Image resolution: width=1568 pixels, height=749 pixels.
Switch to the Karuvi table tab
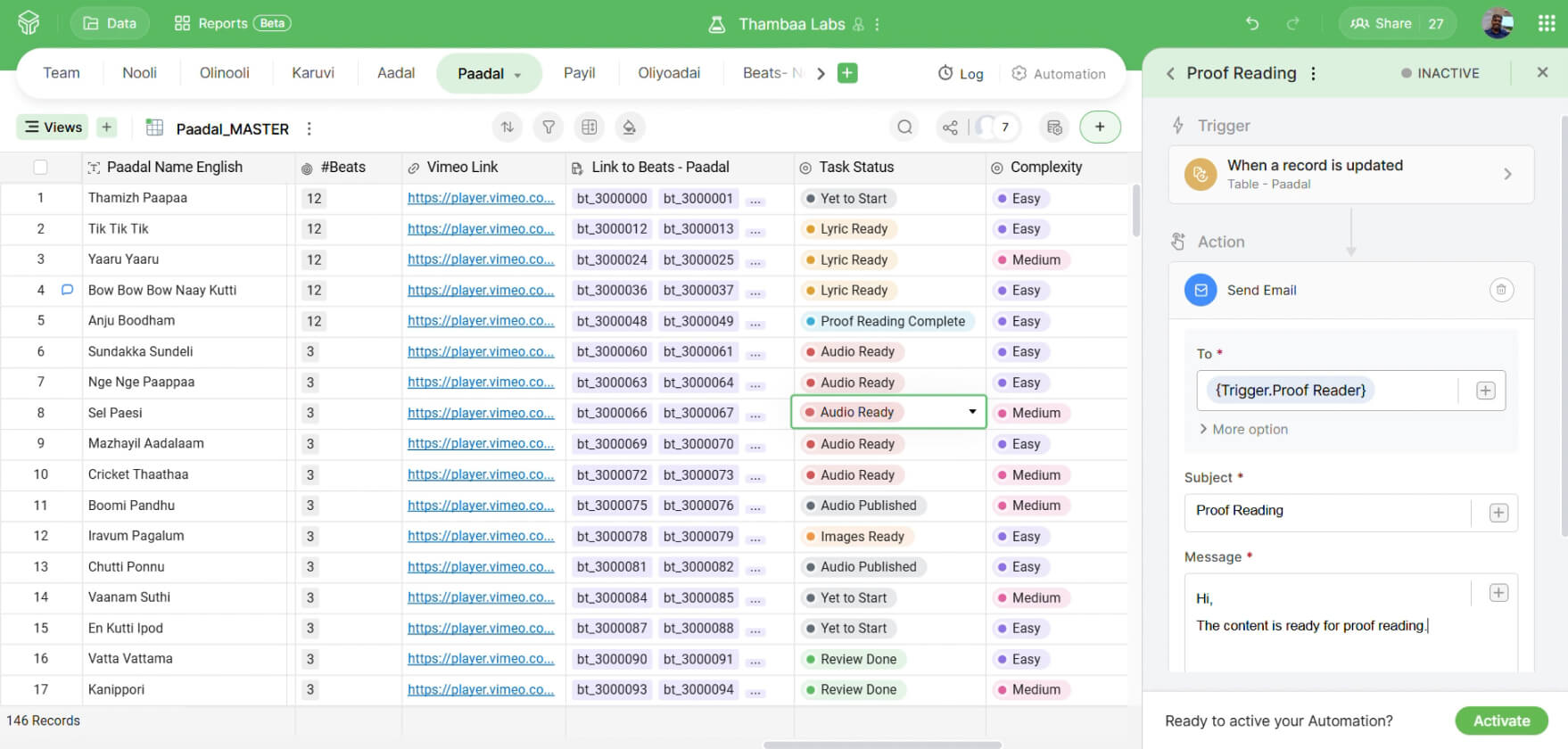[x=313, y=73]
